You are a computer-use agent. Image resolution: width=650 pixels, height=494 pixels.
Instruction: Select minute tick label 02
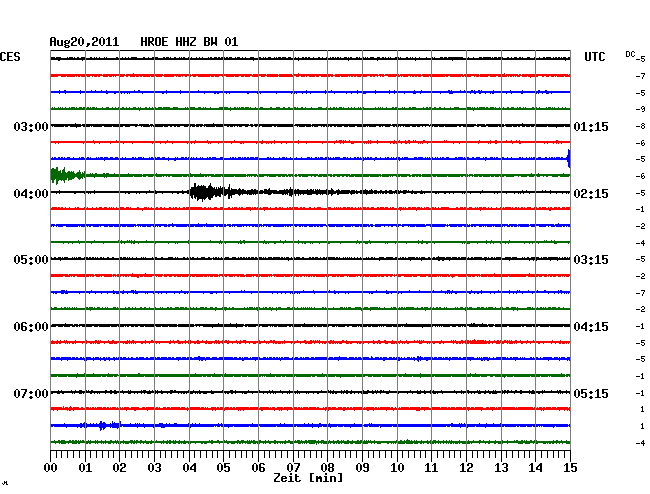[x=119, y=468]
